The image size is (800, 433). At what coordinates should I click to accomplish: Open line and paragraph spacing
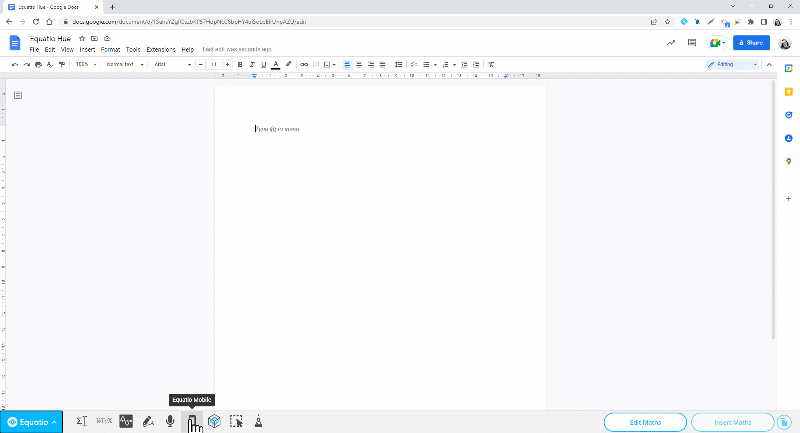pyautogui.click(x=398, y=64)
